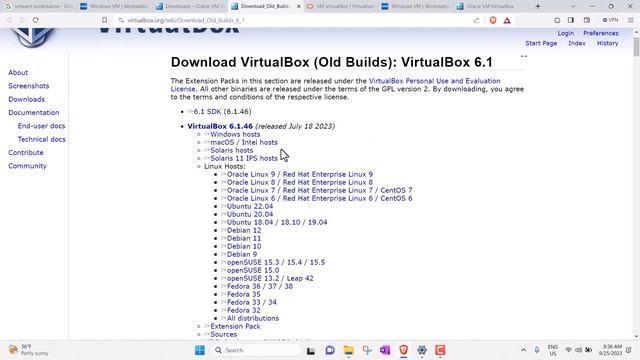Open the Community sidebar link
This screenshot has width=640, height=360.
pos(27,166)
